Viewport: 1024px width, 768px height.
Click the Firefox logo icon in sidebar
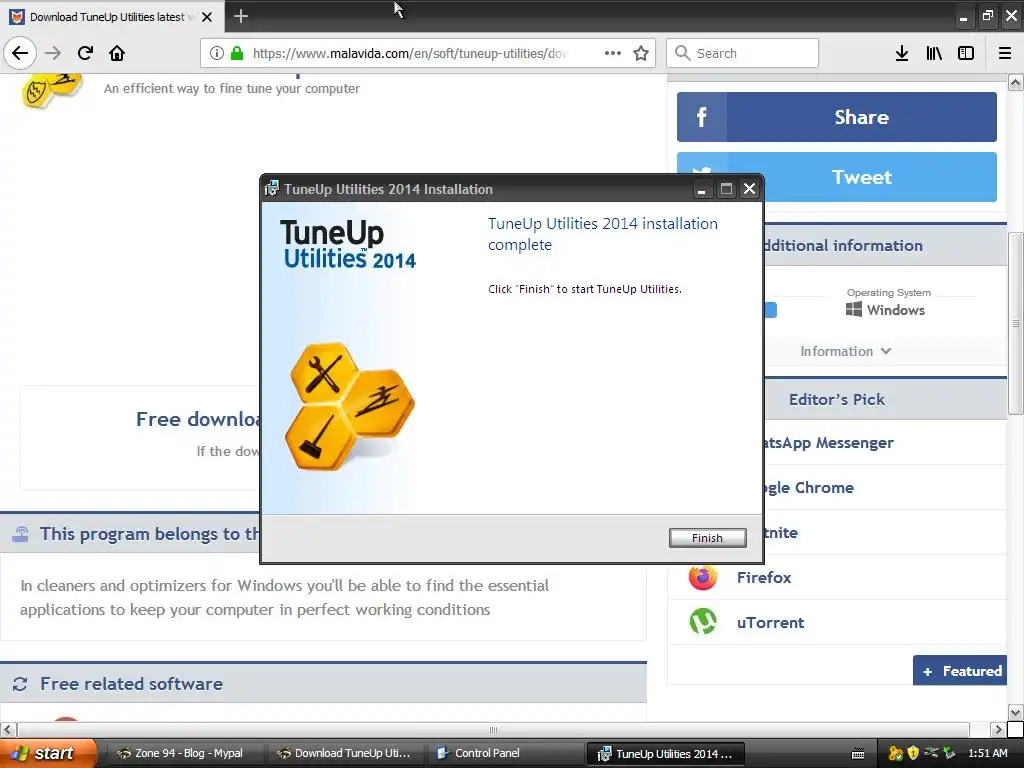pyautogui.click(x=703, y=577)
